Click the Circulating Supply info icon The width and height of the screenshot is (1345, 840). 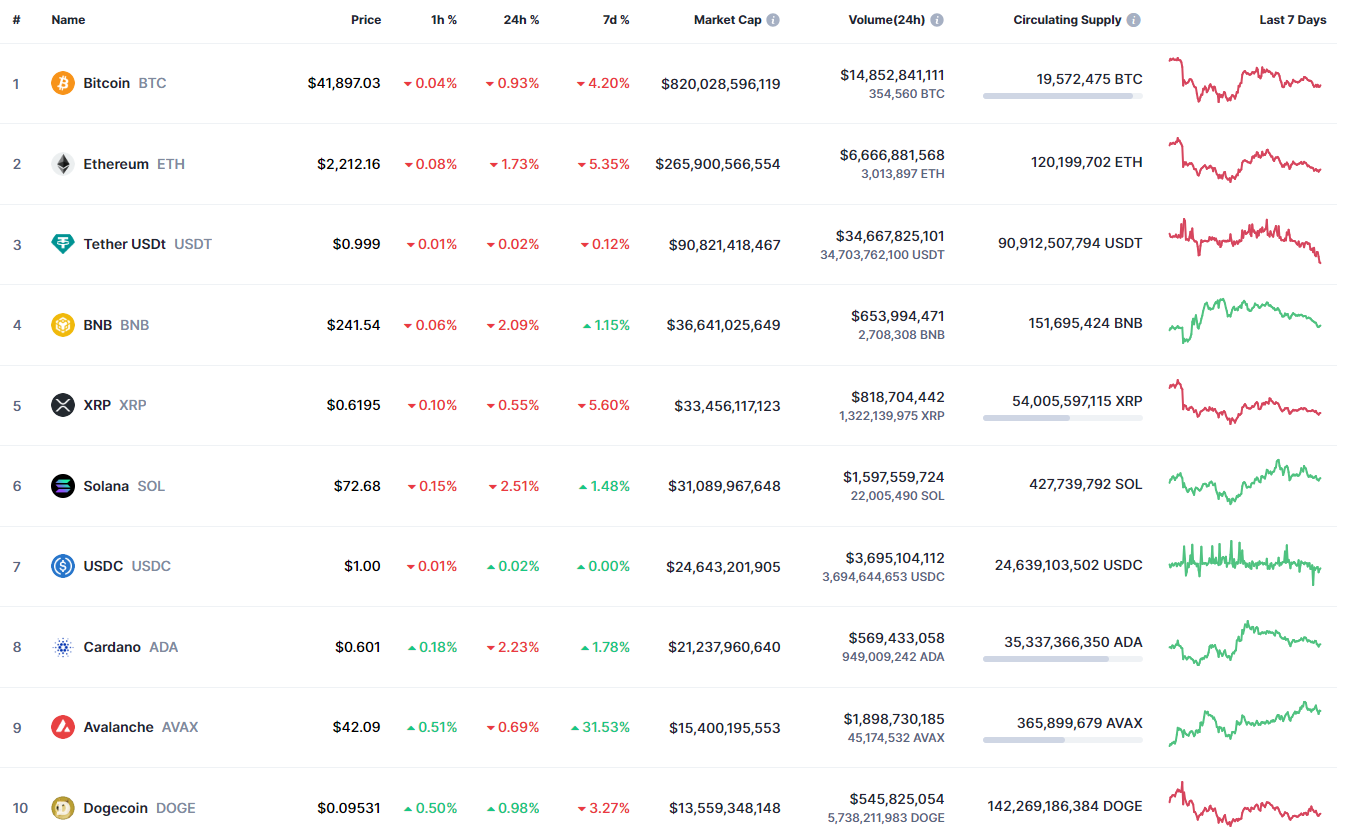(1133, 20)
